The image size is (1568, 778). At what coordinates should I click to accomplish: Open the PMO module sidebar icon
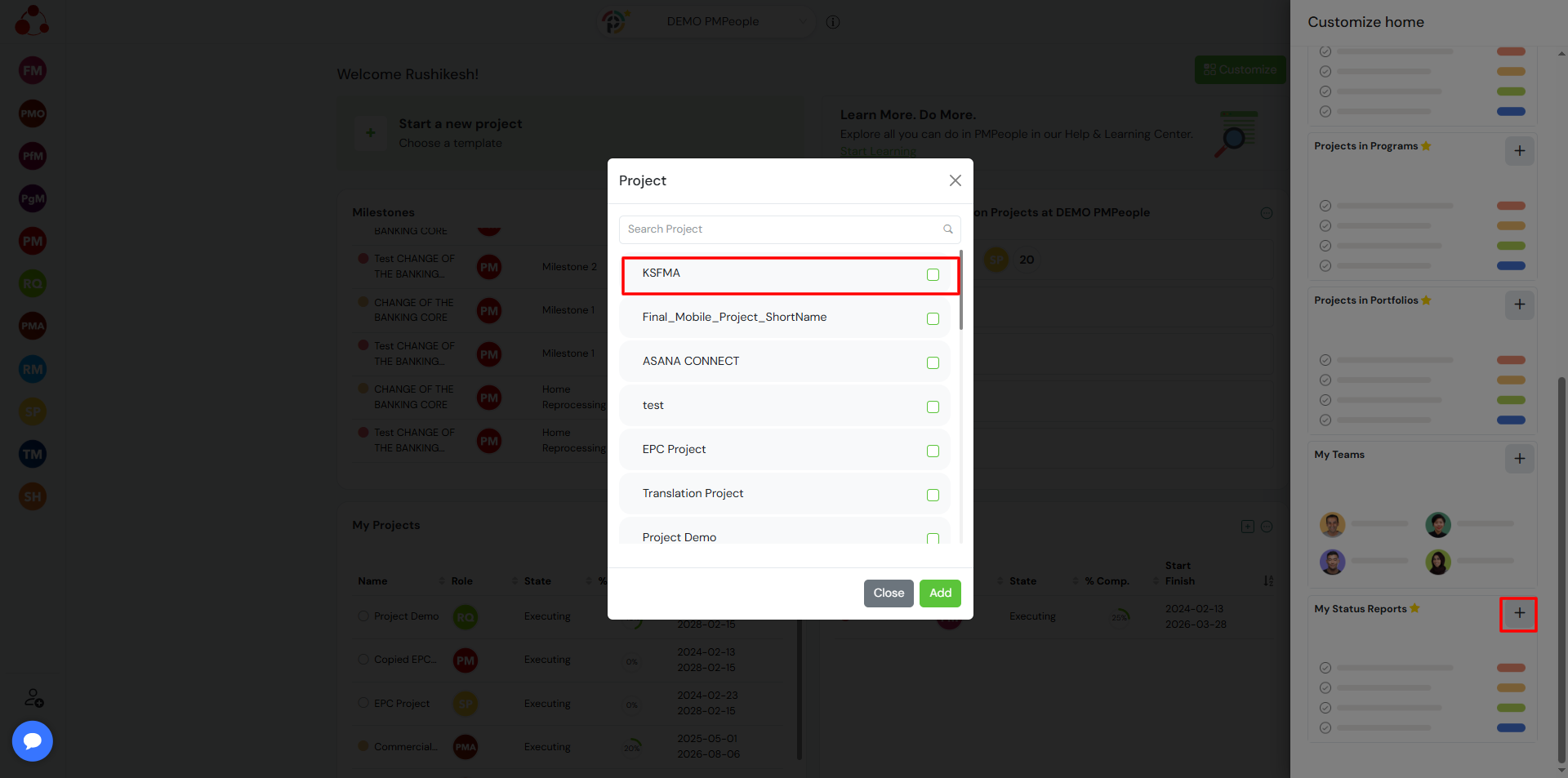click(x=33, y=113)
